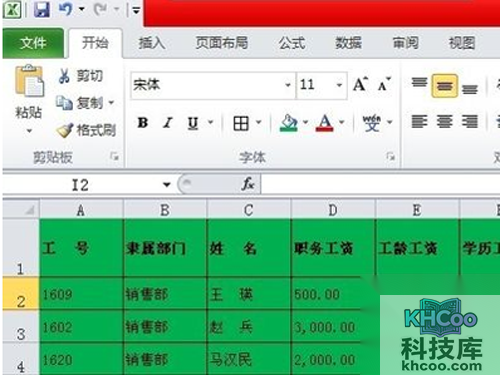Save the workbook with the floppy icon
The image size is (500, 375).
pos(42,9)
